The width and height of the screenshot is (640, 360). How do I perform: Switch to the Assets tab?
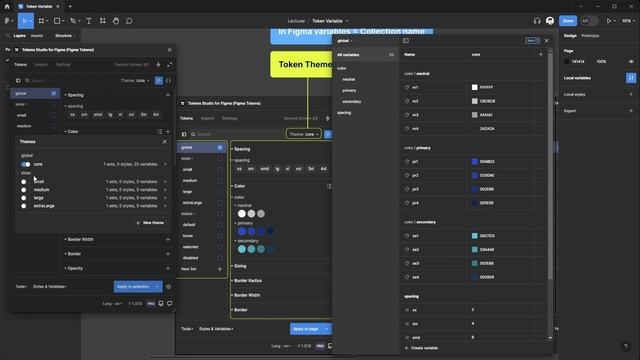click(x=37, y=36)
